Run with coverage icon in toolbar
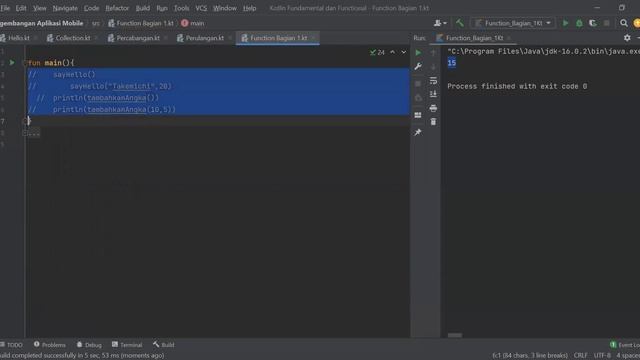The height and width of the screenshot is (360, 640). pos(593,23)
